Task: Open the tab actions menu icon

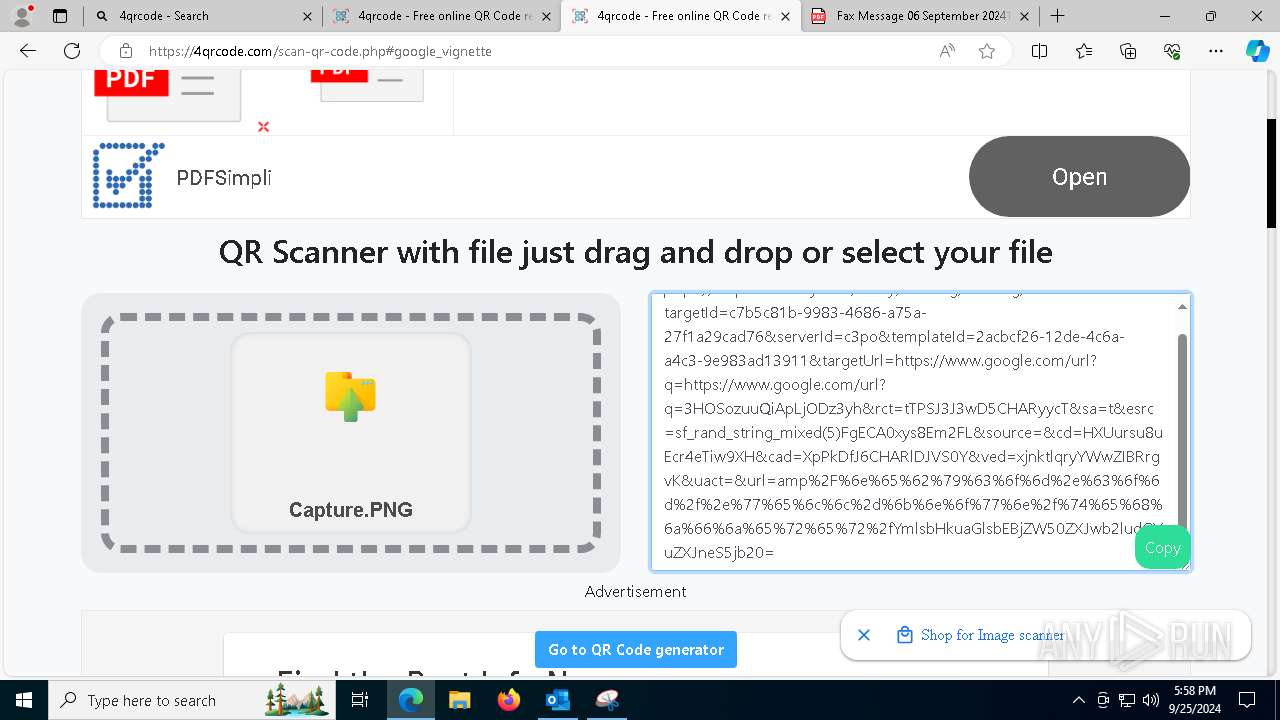Action: coord(60,16)
